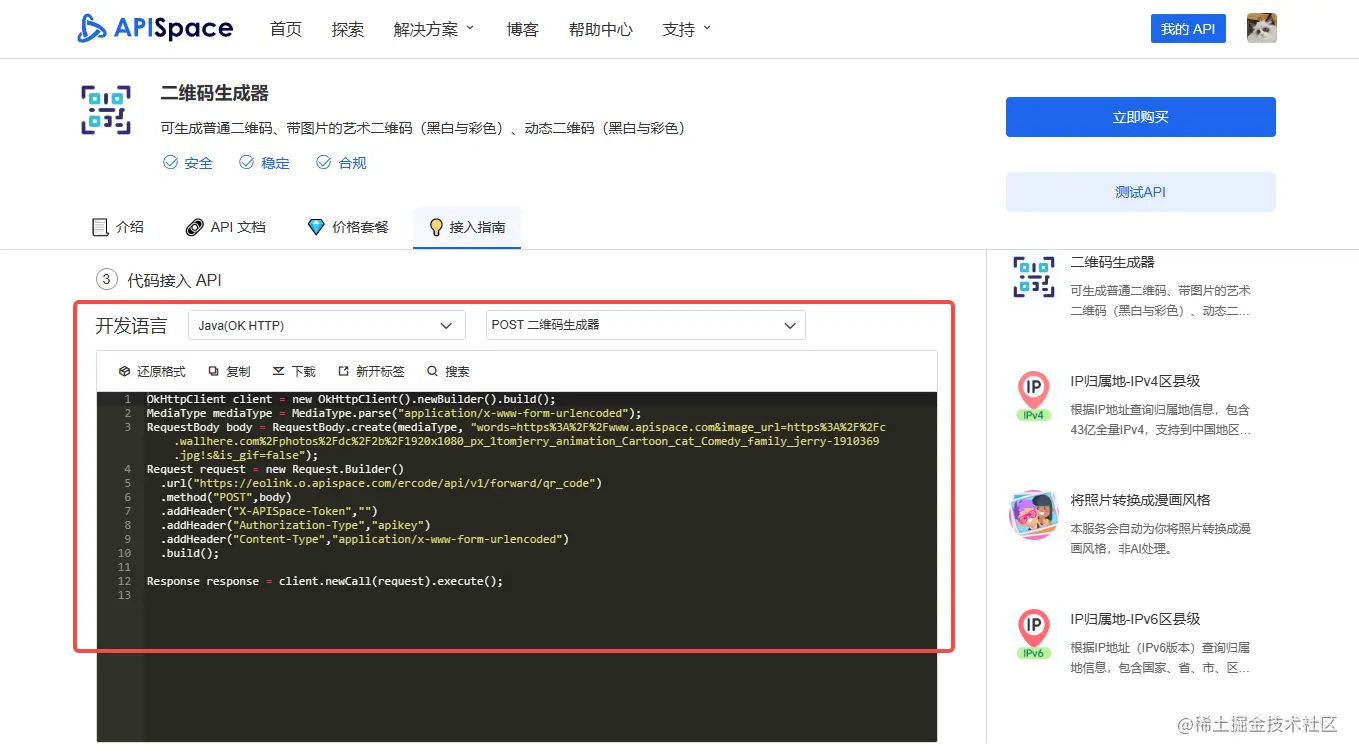Open sidebar link 将照片转换成漫画风格
1359x756 pixels.
point(1141,500)
